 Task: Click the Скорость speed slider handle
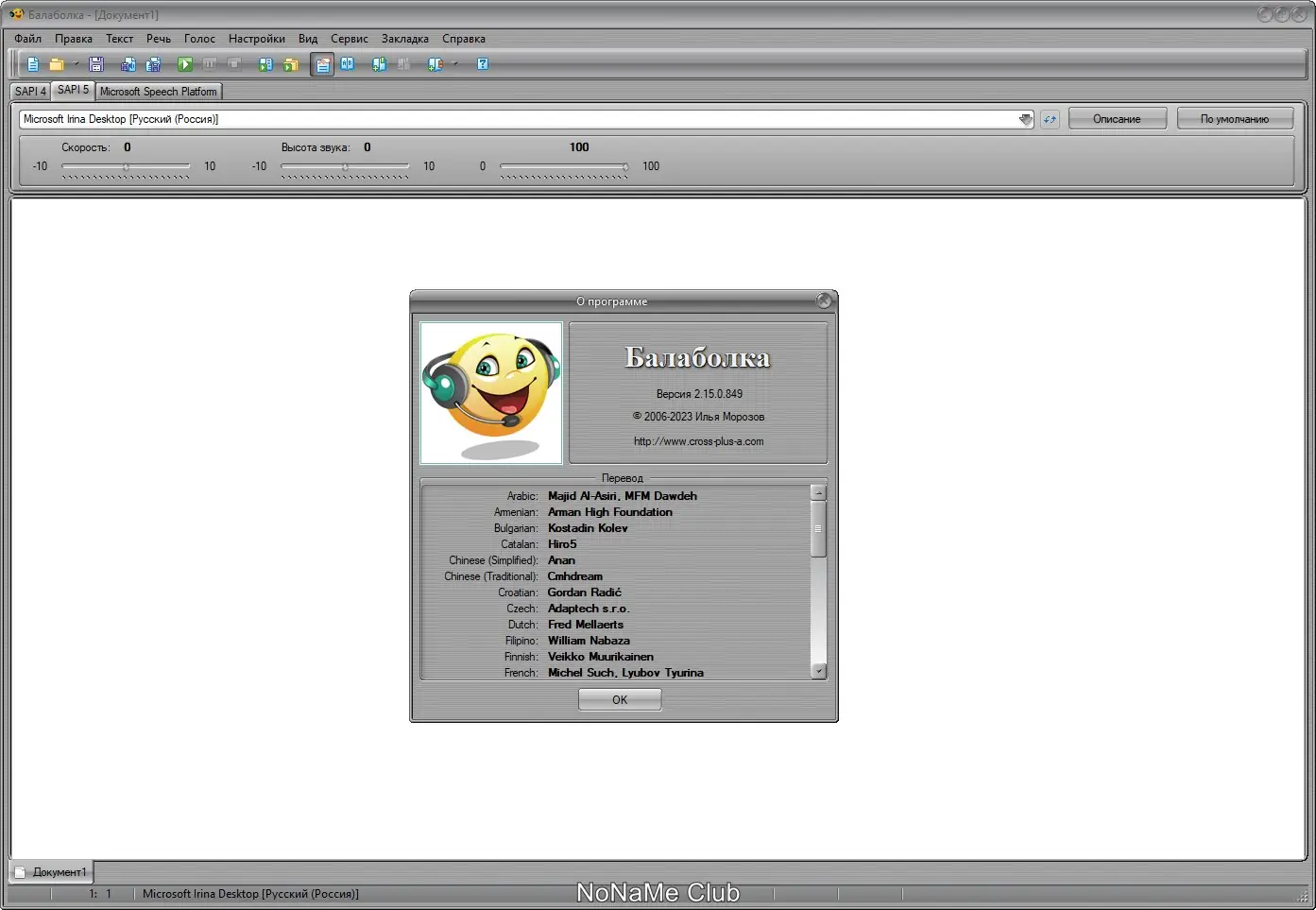tap(126, 167)
